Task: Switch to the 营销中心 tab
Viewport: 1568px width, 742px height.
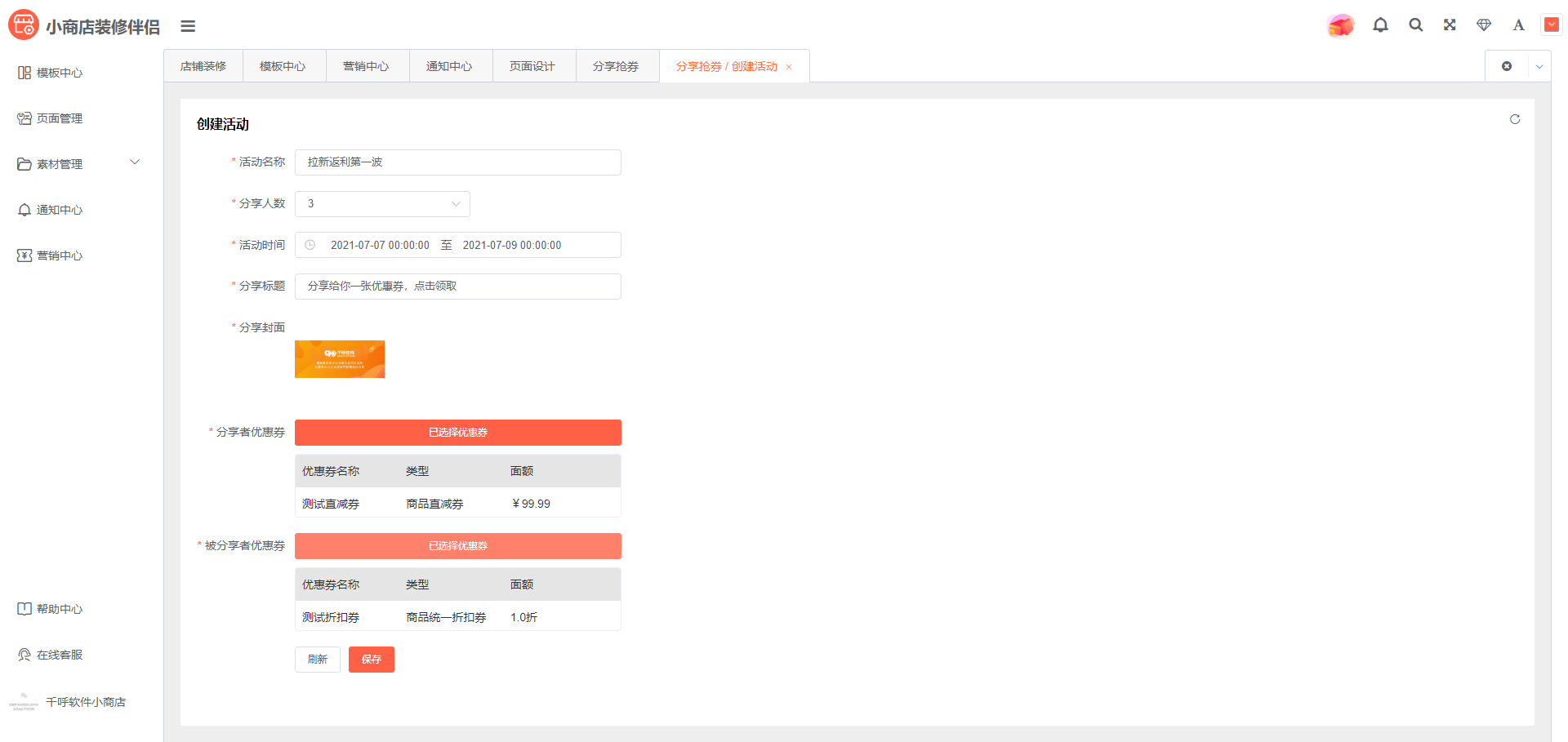Action: 366,66
